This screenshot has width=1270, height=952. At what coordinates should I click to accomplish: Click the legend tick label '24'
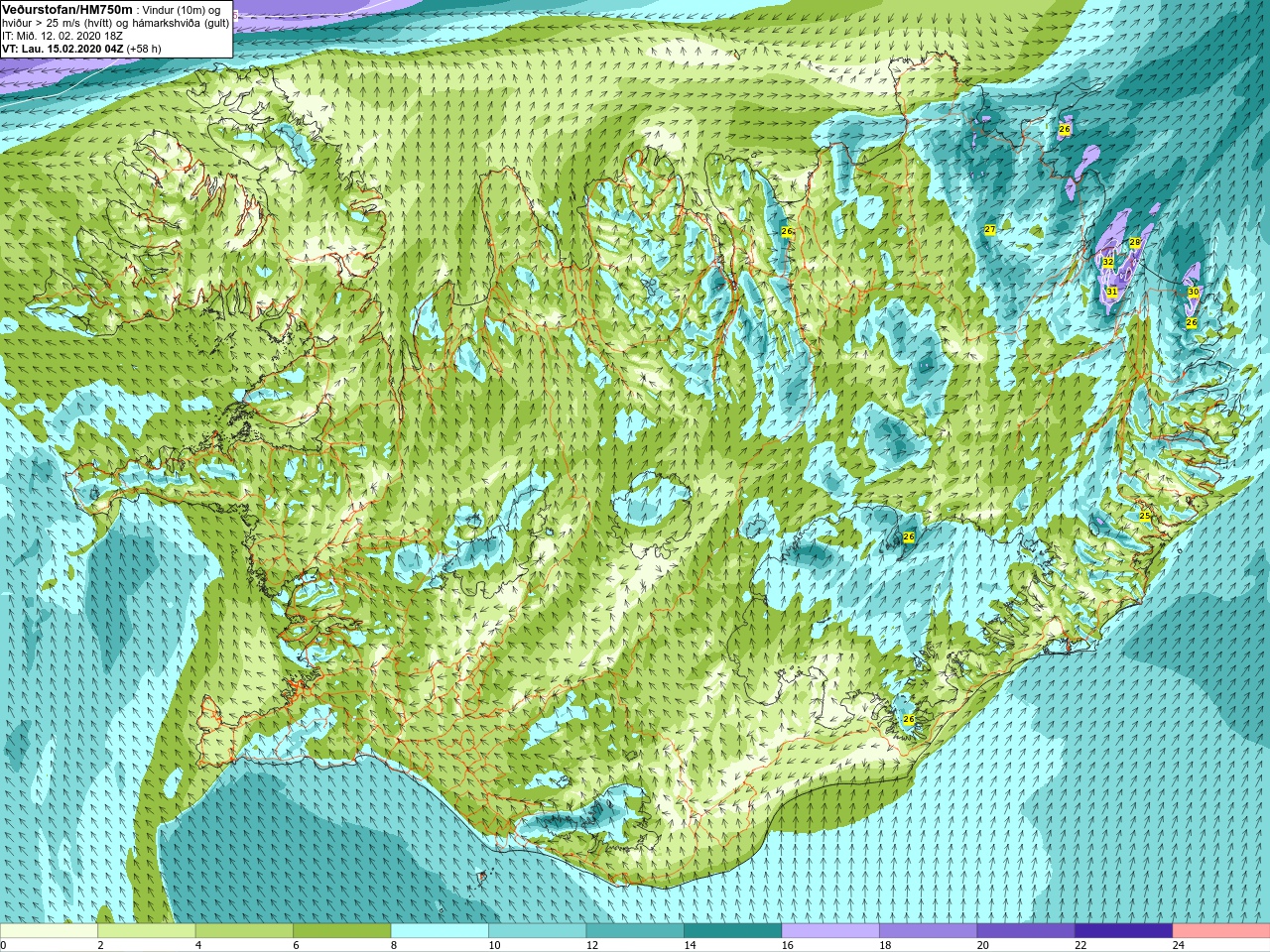coord(1178,945)
